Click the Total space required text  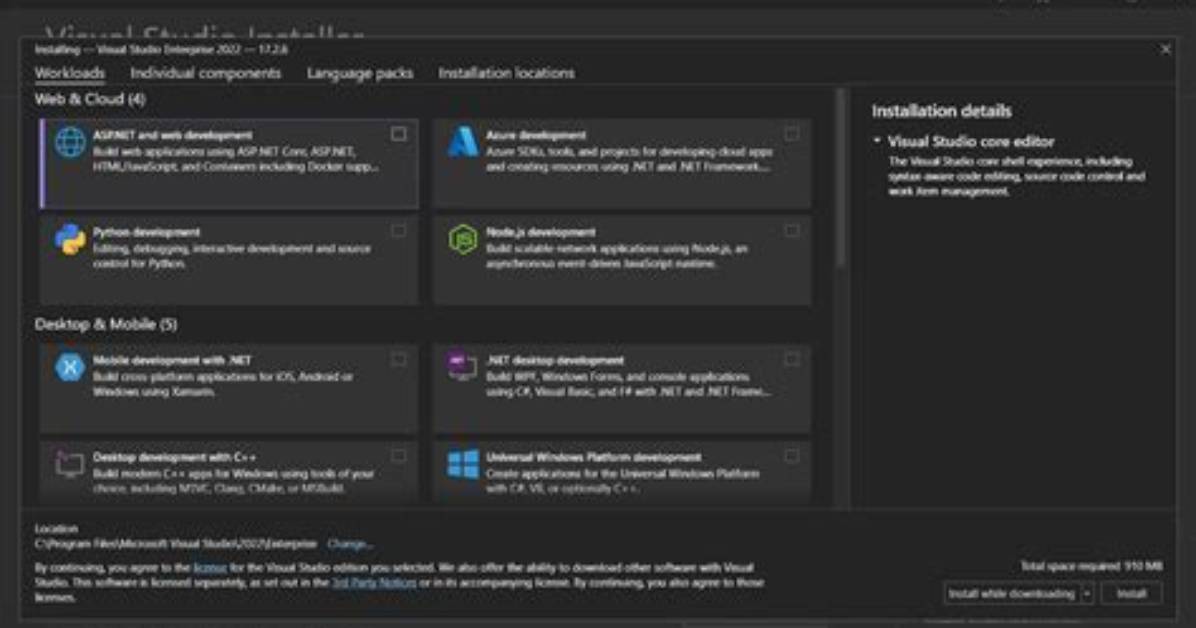point(1092,566)
